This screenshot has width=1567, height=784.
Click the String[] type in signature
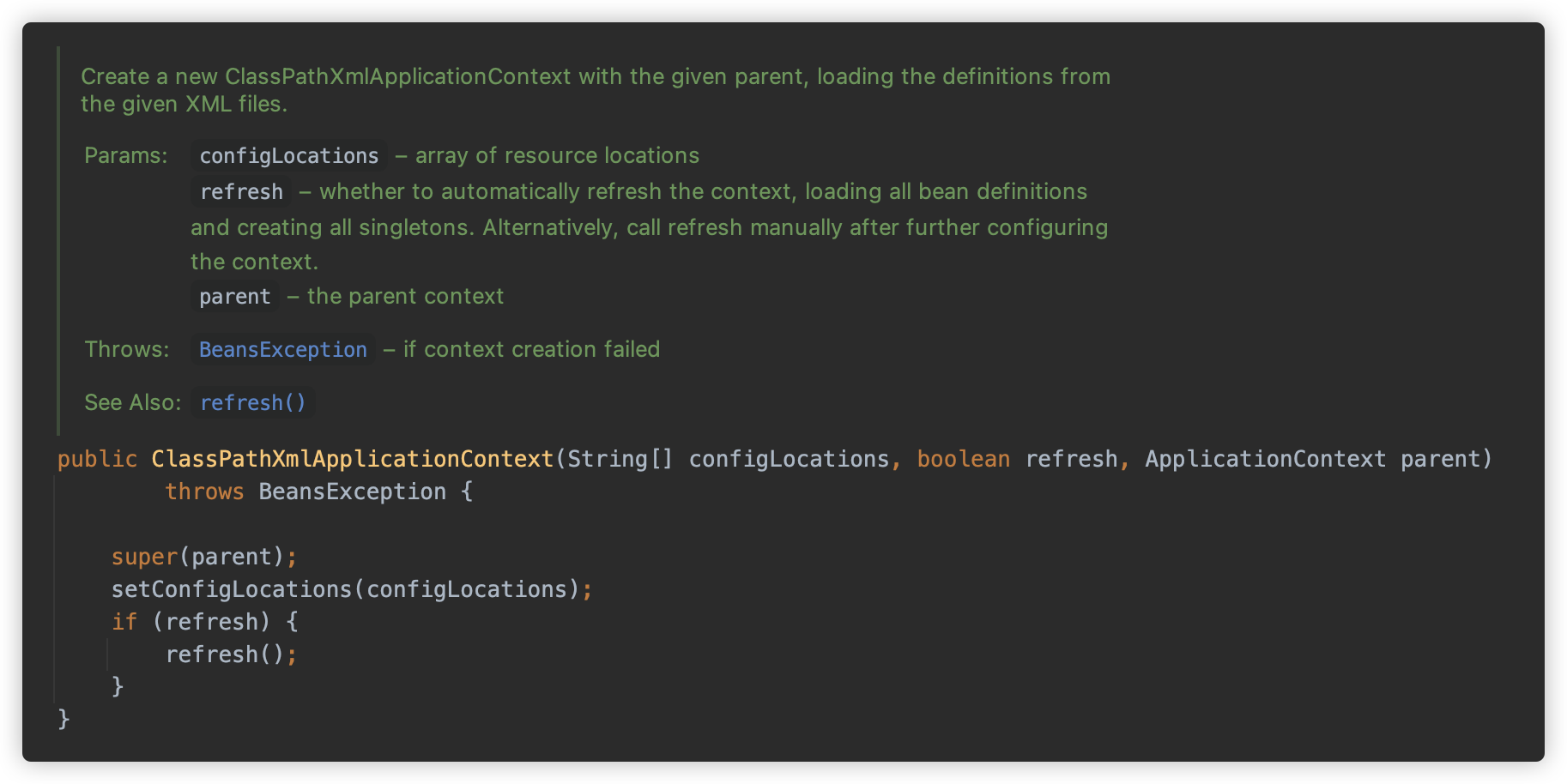(620, 459)
